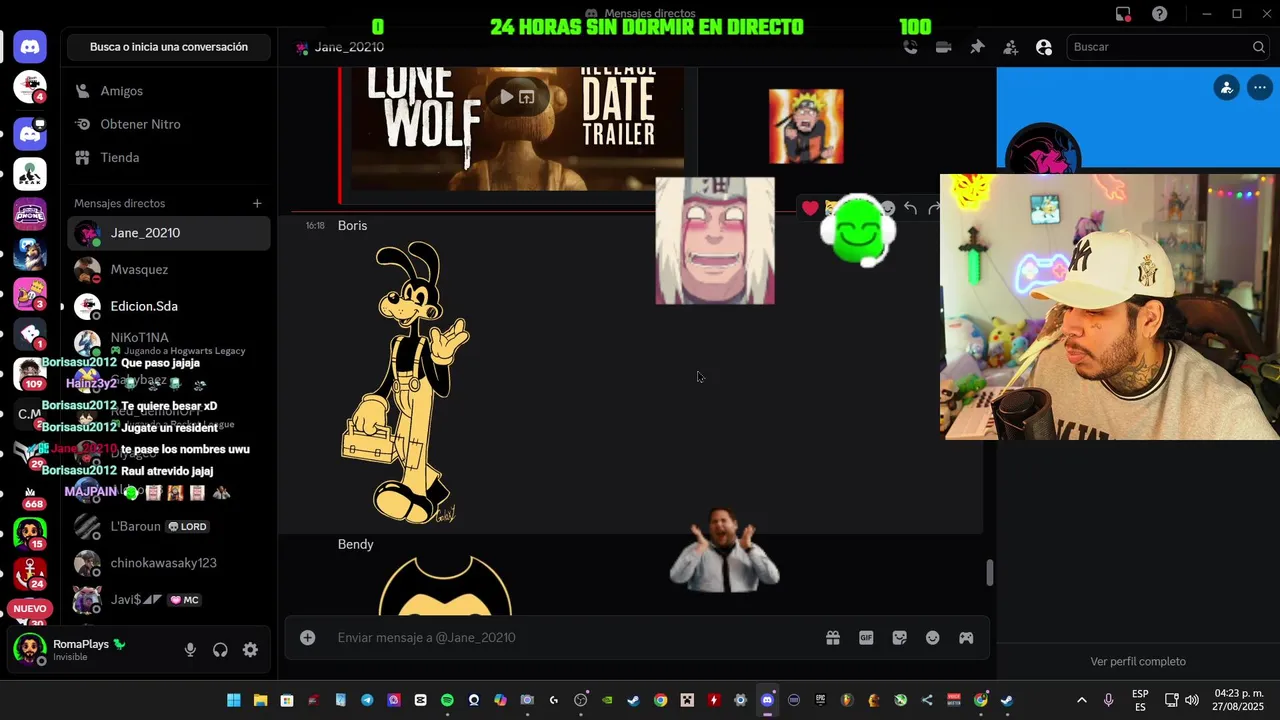Image resolution: width=1280 pixels, height=720 pixels.
Task: Open the emoji picker
Action: tap(933, 638)
